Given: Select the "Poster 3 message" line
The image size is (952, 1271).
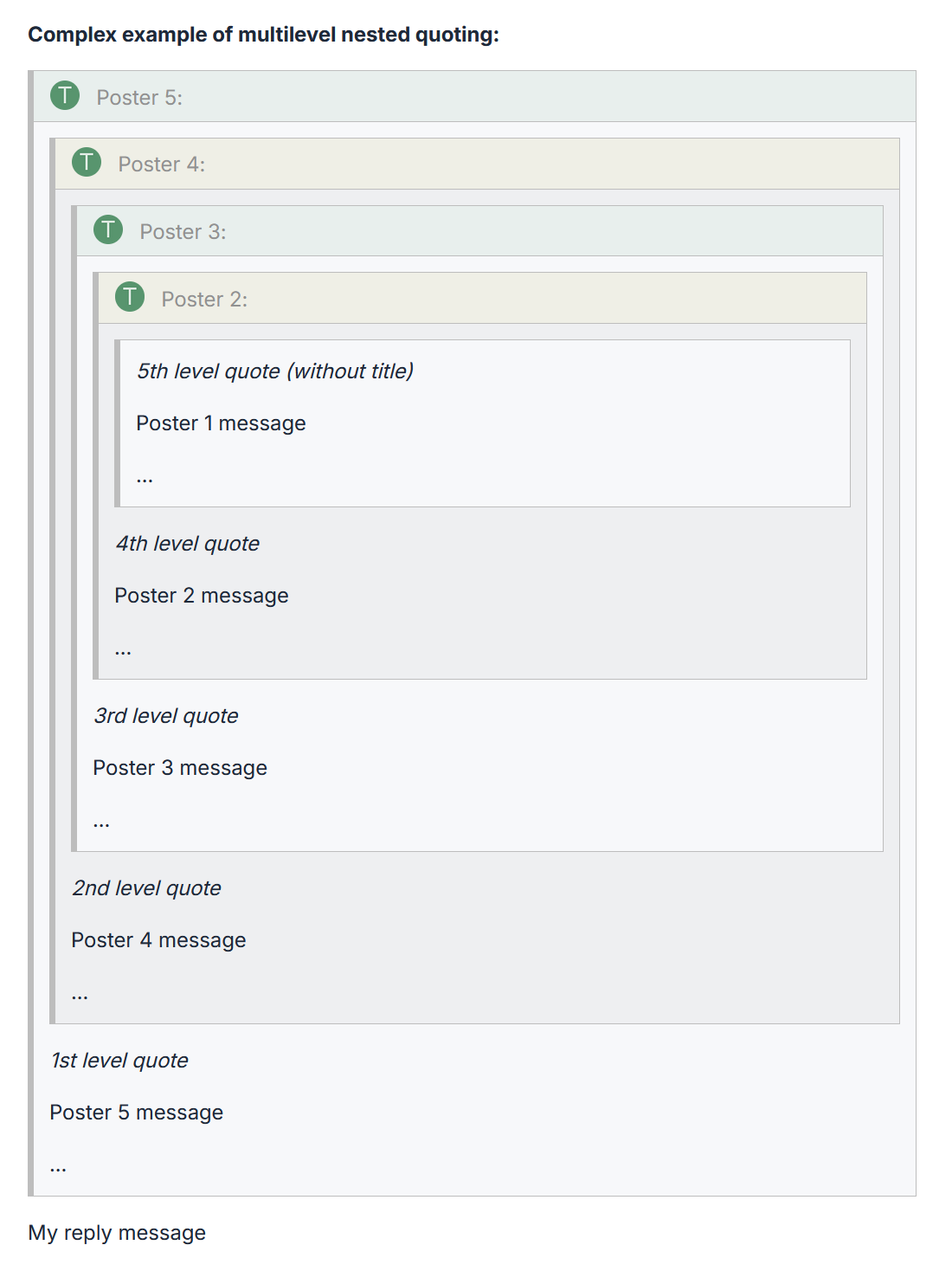Looking at the screenshot, I should click(x=179, y=768).
